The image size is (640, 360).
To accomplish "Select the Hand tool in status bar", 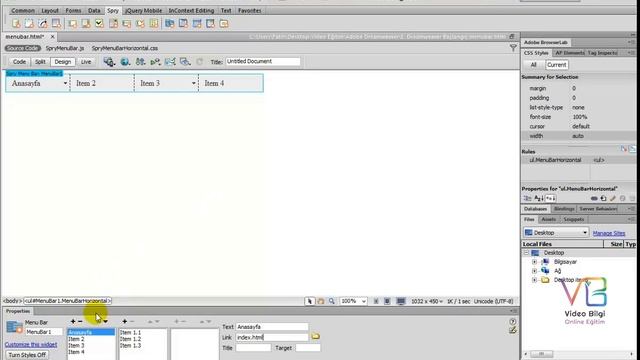I will point(321,301).
